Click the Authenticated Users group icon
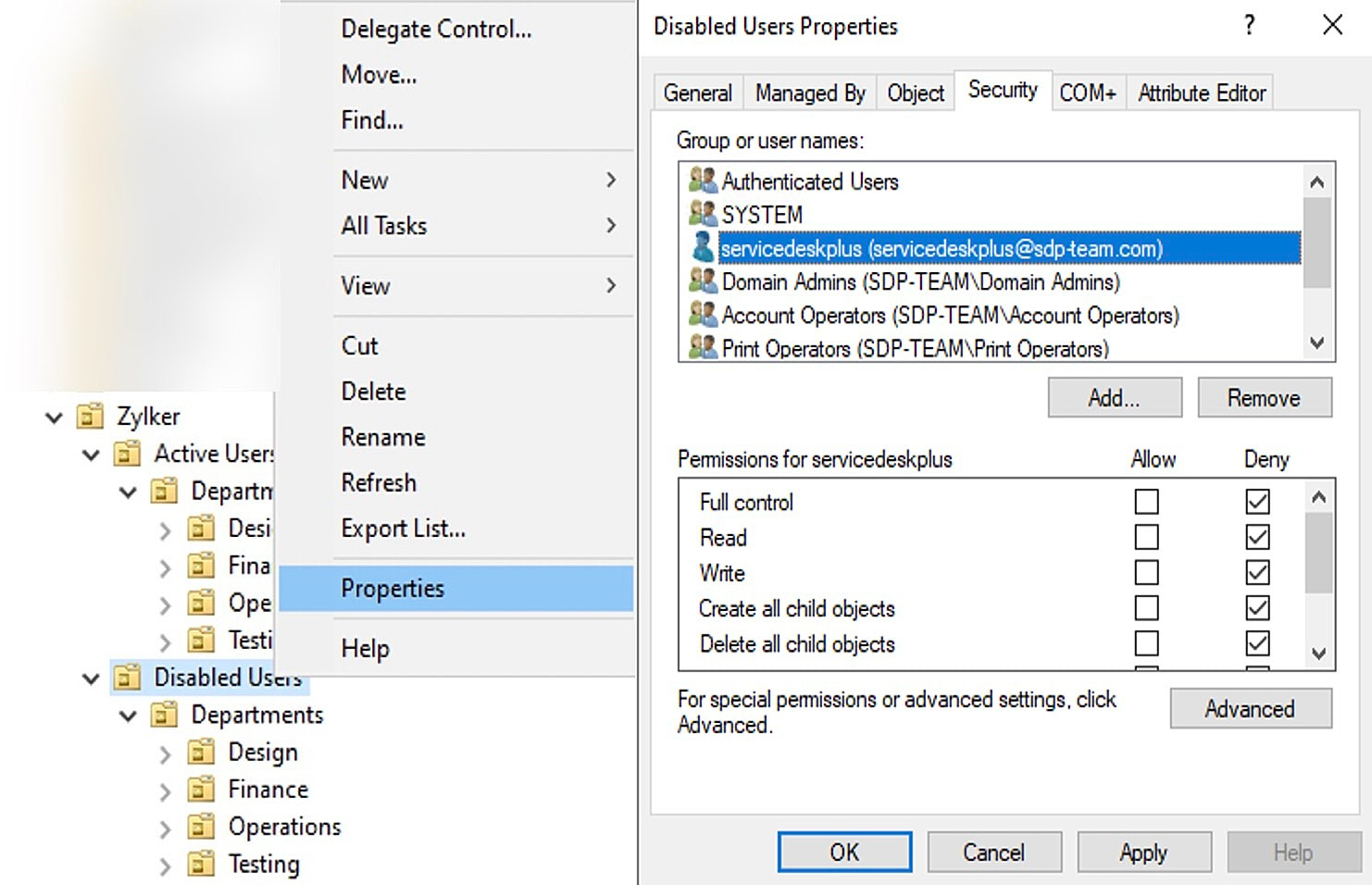Image resolution: width=1372 pixels, height=885 pixels. point(703,181)
